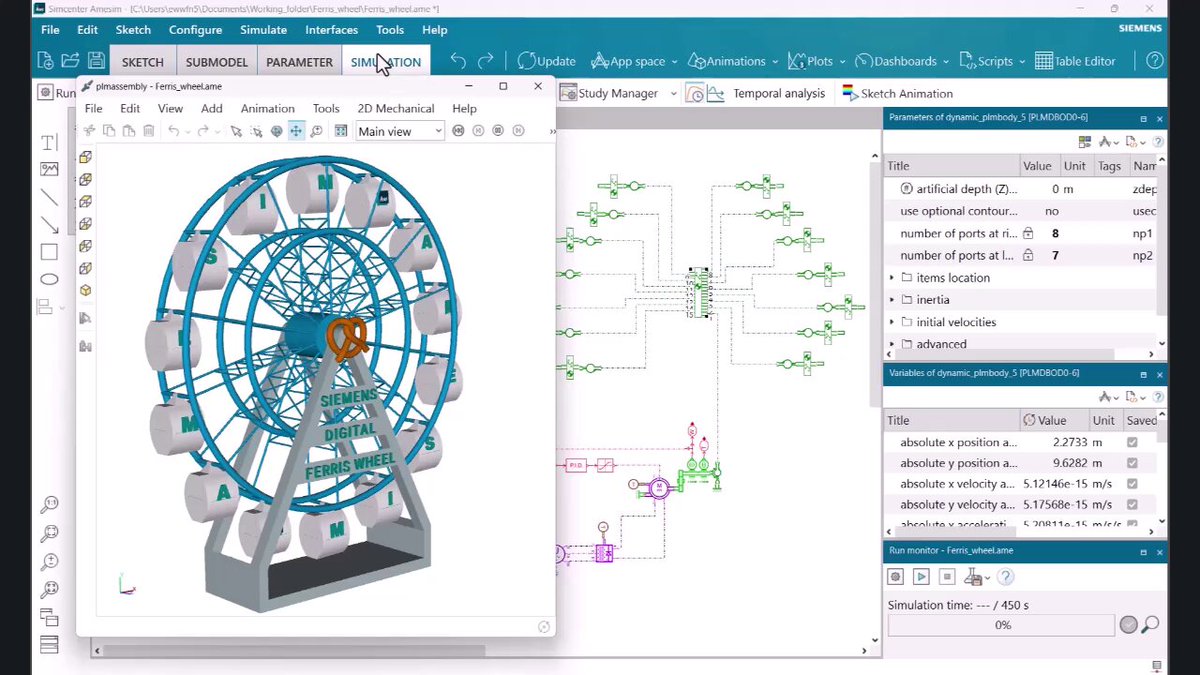Switch to the SUBMODEL mode tab
The image size is (1200, 675).
click(x=216, y=61)
